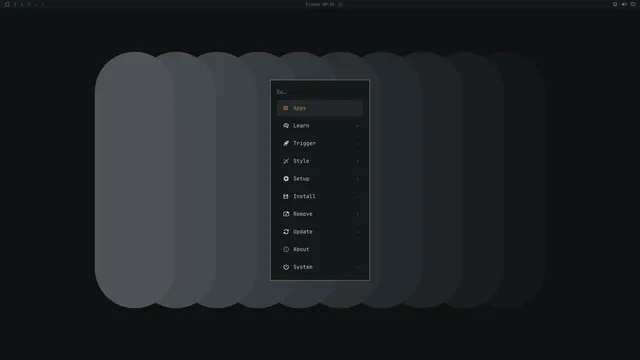
Task: Click the Setup gear icon
Action: [286, 179]
